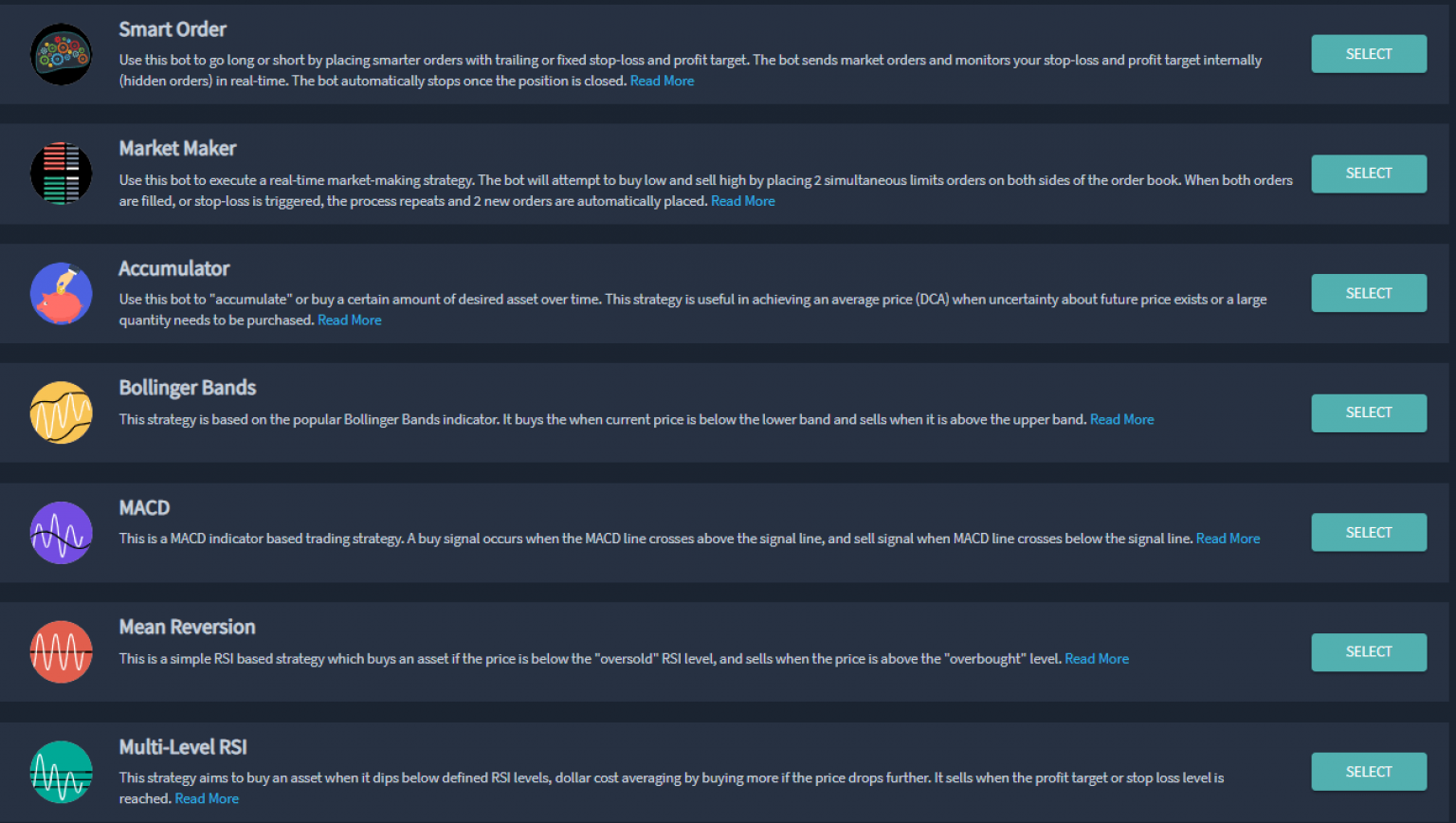Viewport: 1456px width, 823px height.
Task: Click the green Multi-Level RSI icon
Action: tap(61, 772)
